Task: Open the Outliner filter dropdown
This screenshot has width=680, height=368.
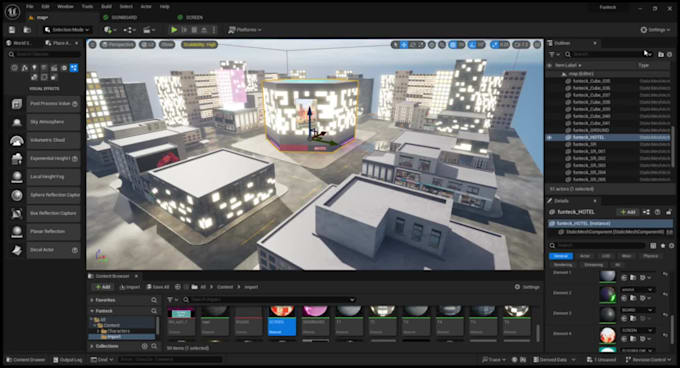Action: pyautogui.click(x=554, y=55)
